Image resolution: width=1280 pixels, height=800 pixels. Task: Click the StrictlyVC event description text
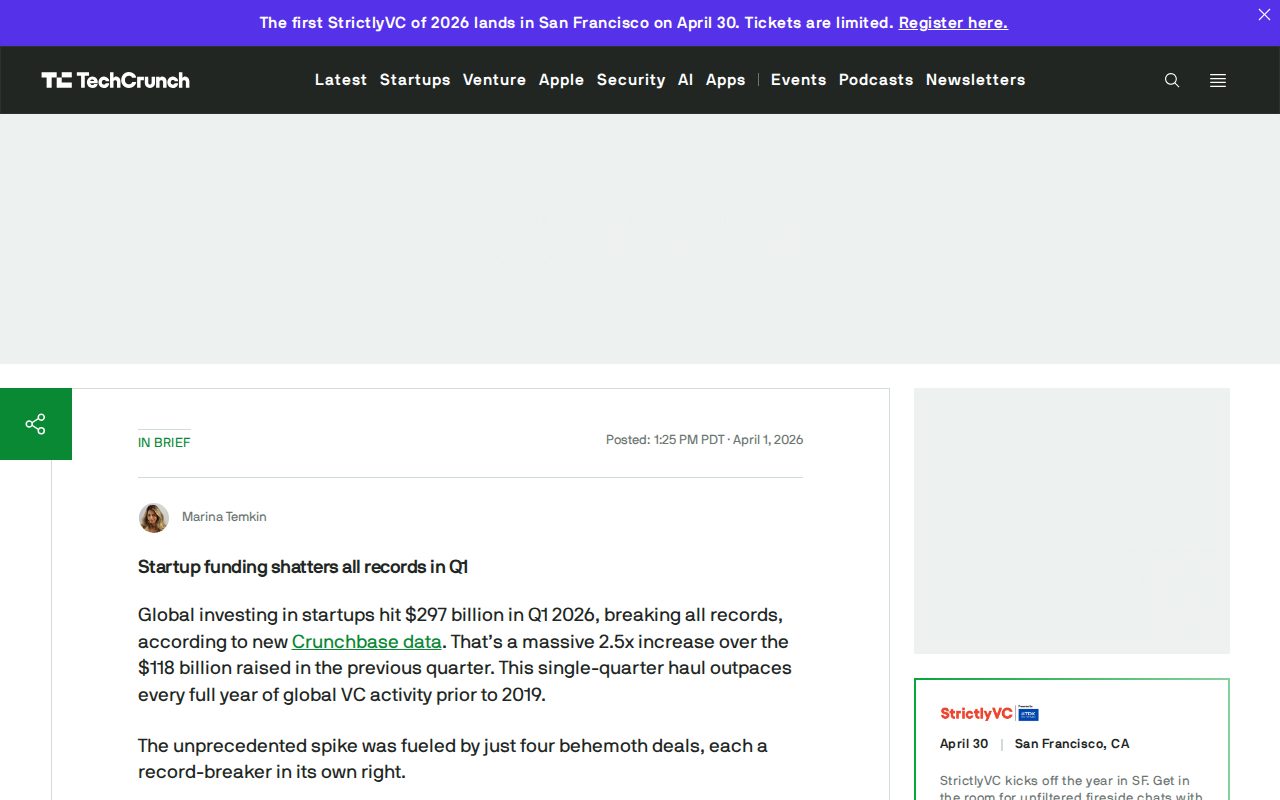tap(1071, 787)
